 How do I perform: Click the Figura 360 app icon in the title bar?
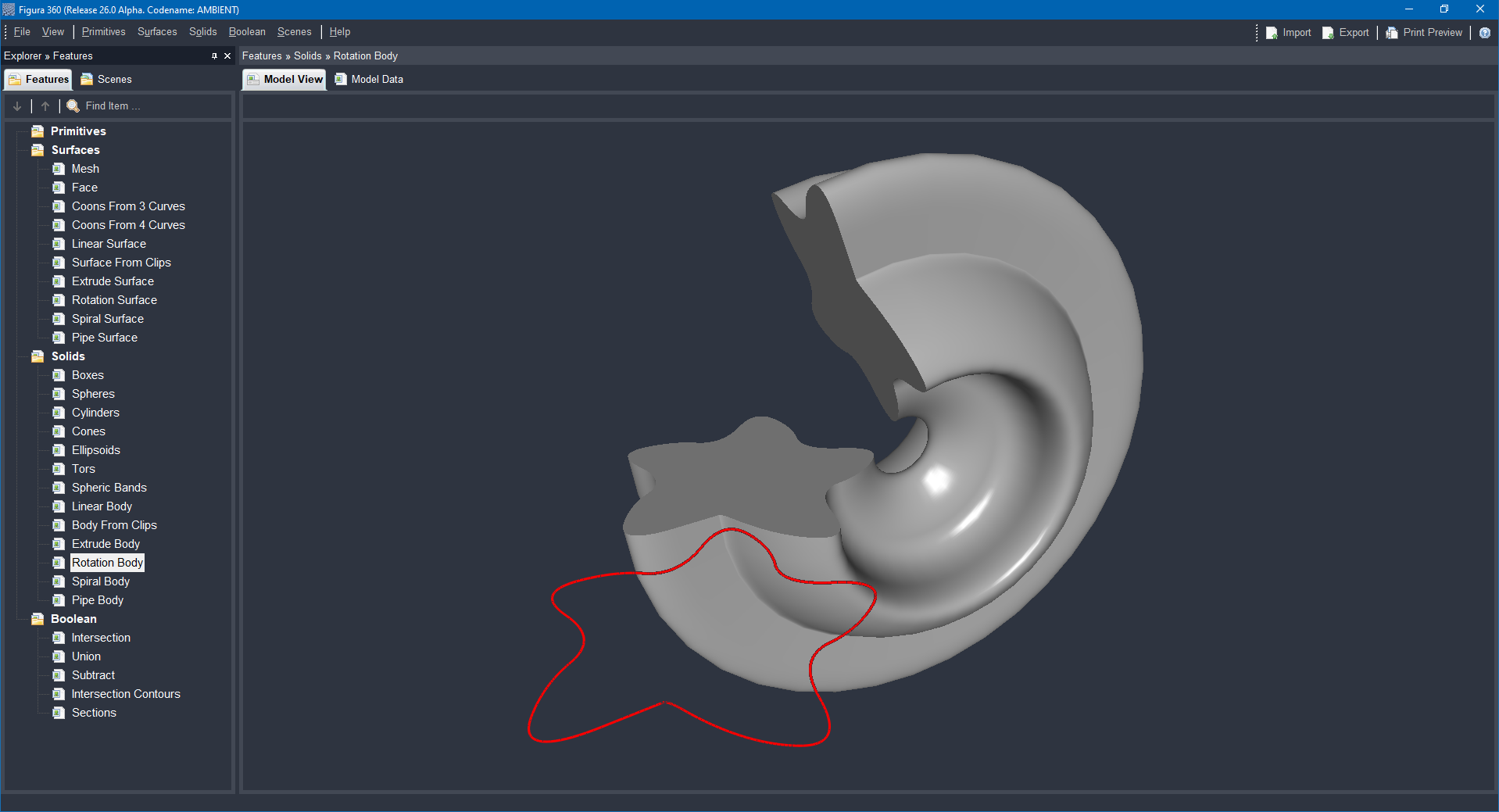tap(9, 9)
